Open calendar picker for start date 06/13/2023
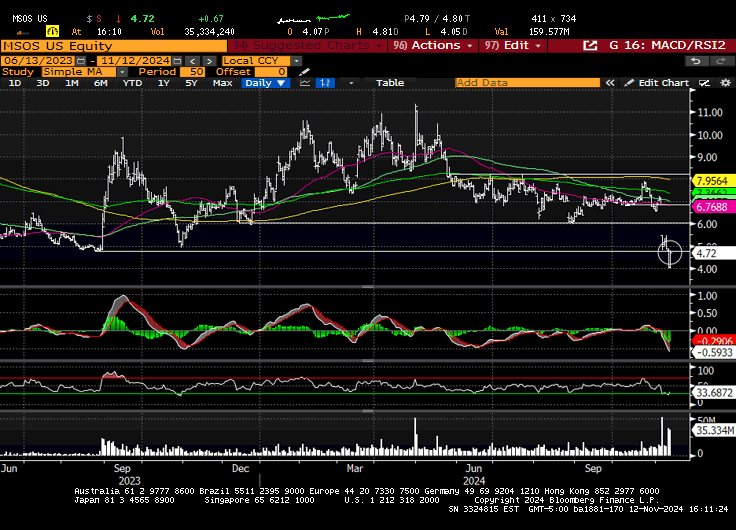The image size is (736, 530). pyautogui.click(x=81, y=61)
